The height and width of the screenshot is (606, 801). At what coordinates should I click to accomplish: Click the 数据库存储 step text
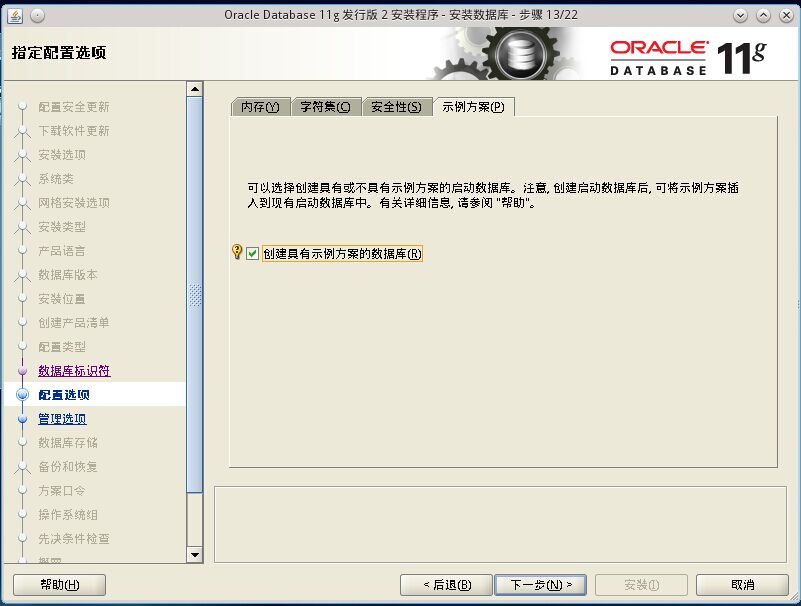tap(68, 442)
